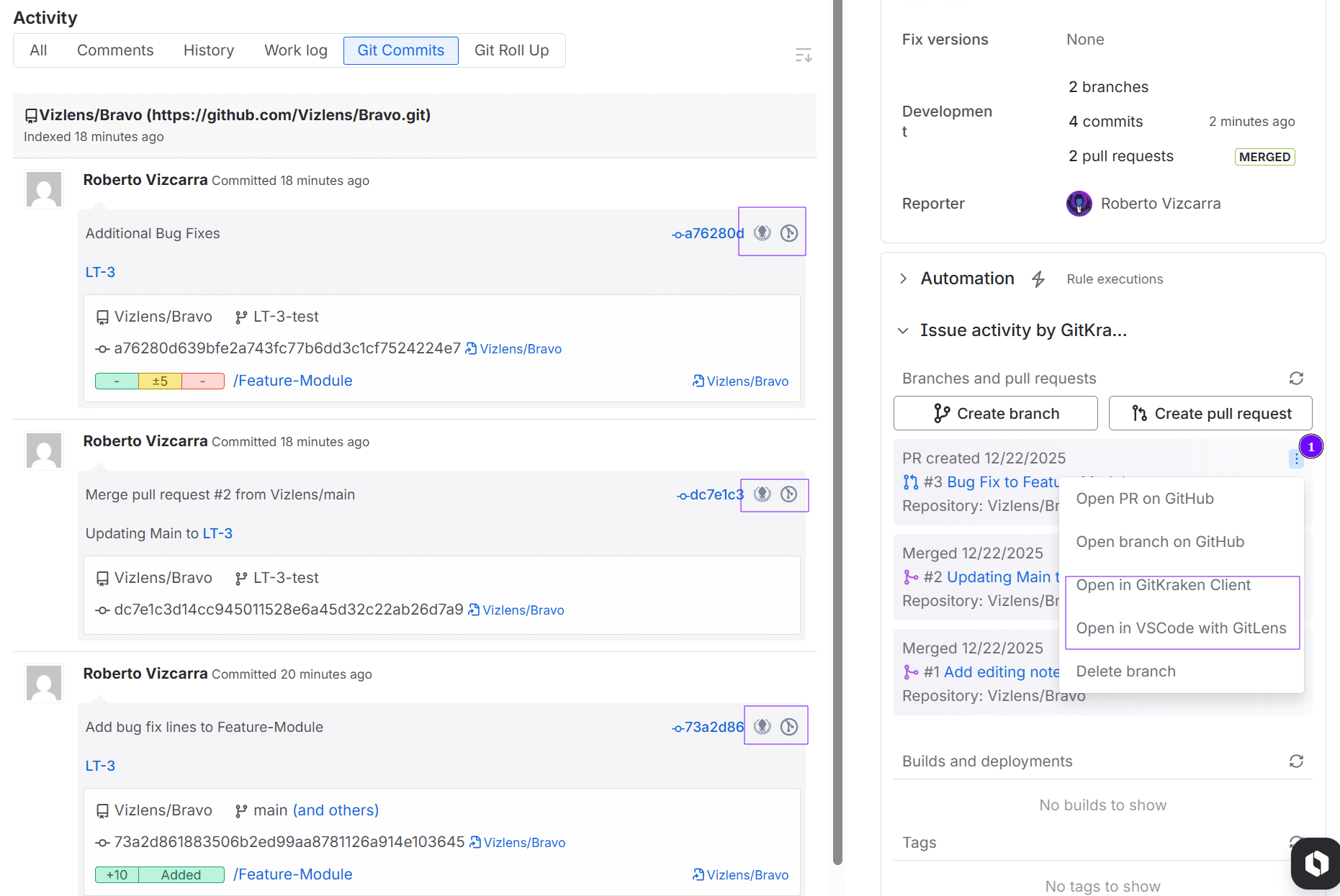Expand 'main (and others)' branch list
The height and width of the screenshot is (896, 1340).
(x=336, y=810)
